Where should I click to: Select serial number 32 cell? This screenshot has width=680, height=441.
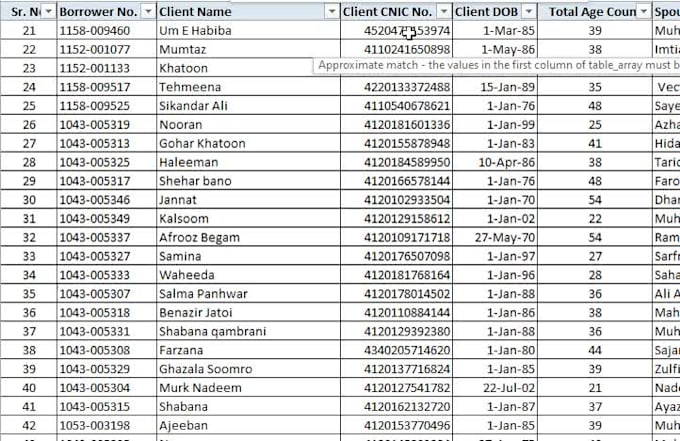pyautogui.click(x=29, y=237)
